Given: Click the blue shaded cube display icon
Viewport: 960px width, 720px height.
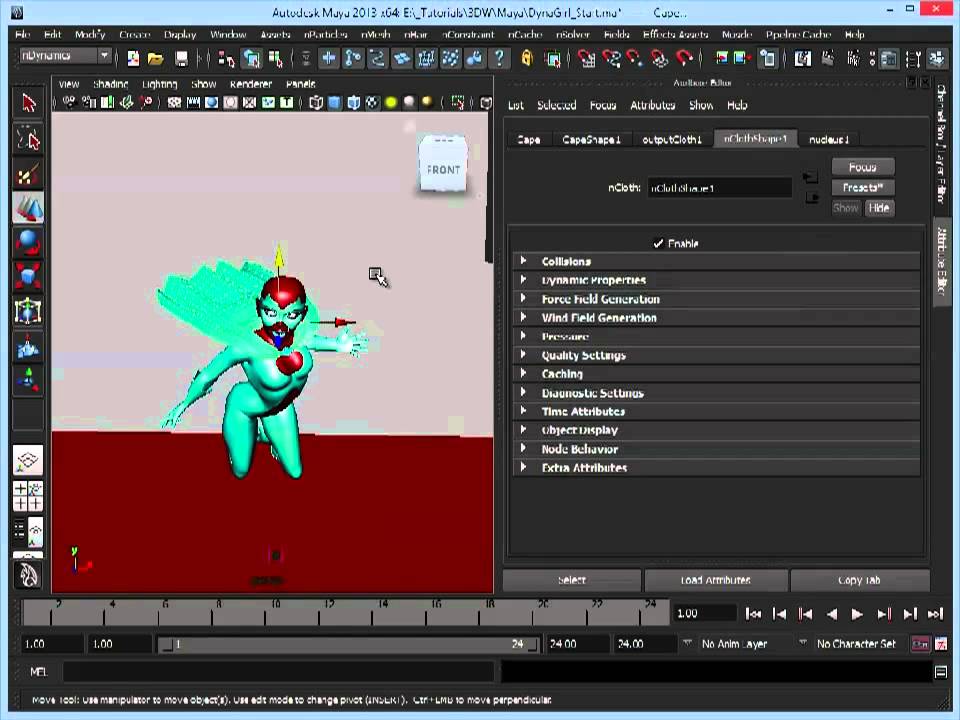Looking at the screenshot, I should [x=334, y=103].
